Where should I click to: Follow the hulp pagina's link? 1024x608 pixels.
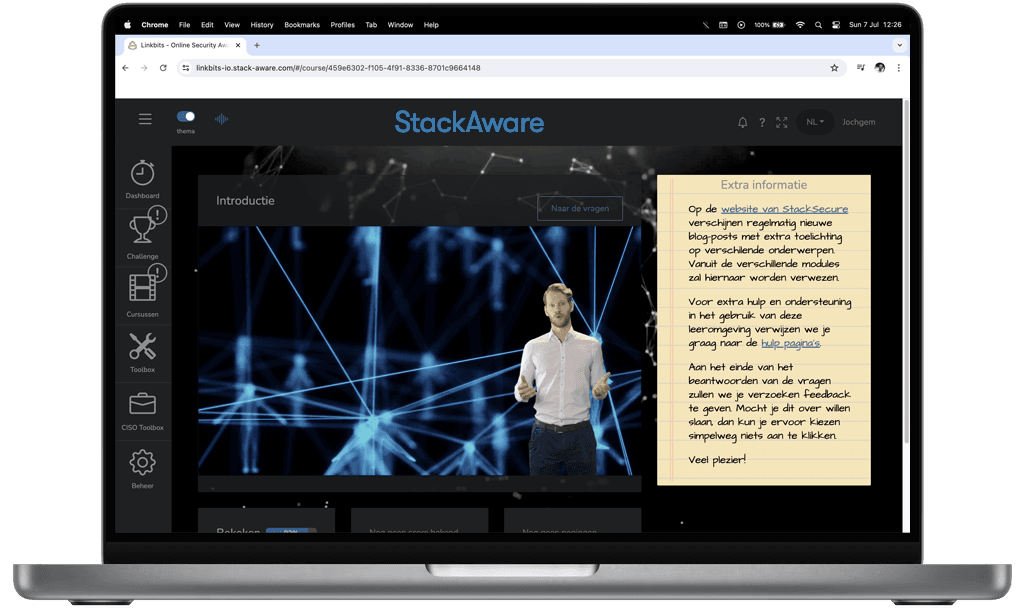tap(790, 343)
